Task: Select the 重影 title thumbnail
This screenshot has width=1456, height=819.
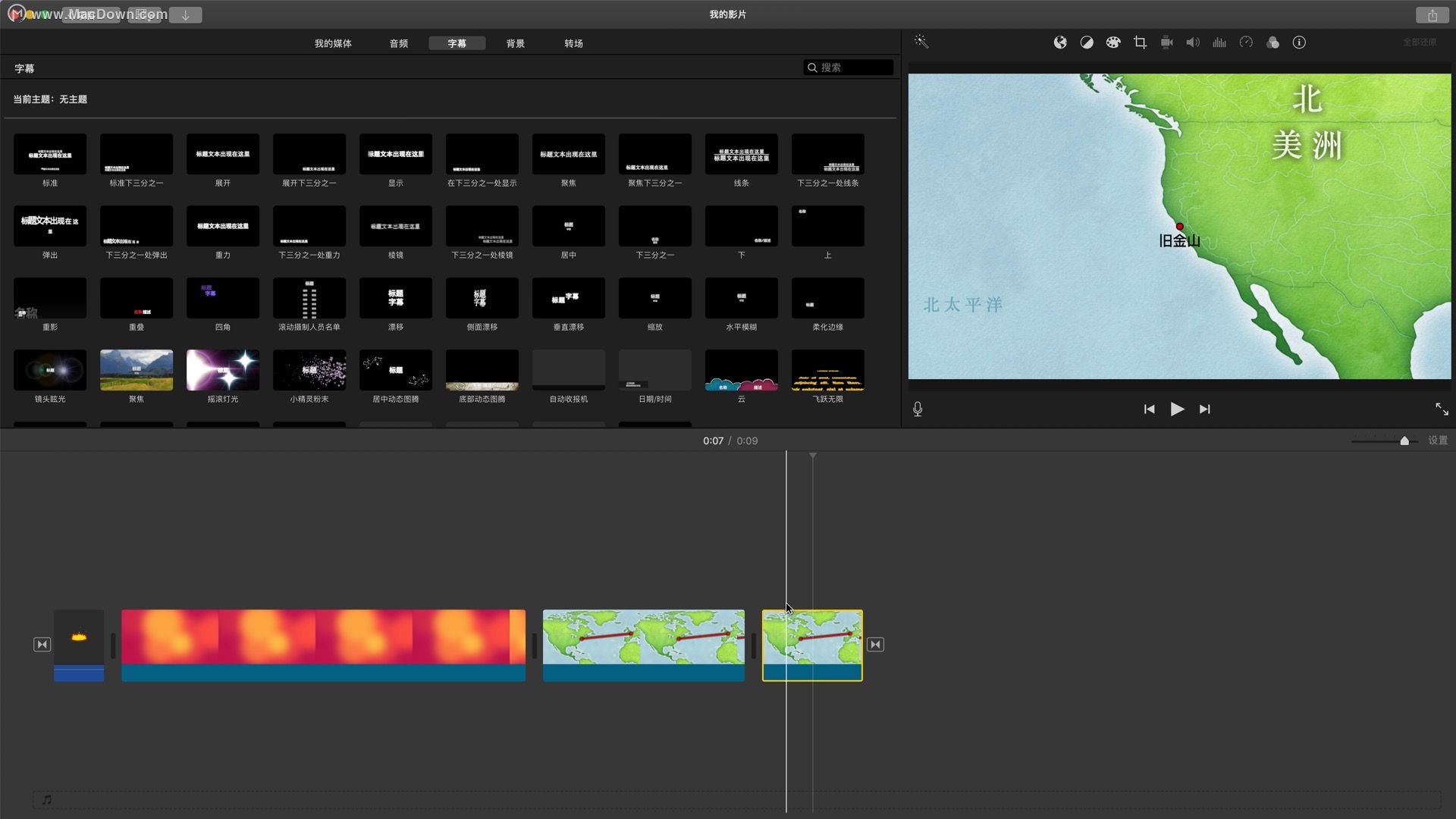Action: [x=50, y=298]
